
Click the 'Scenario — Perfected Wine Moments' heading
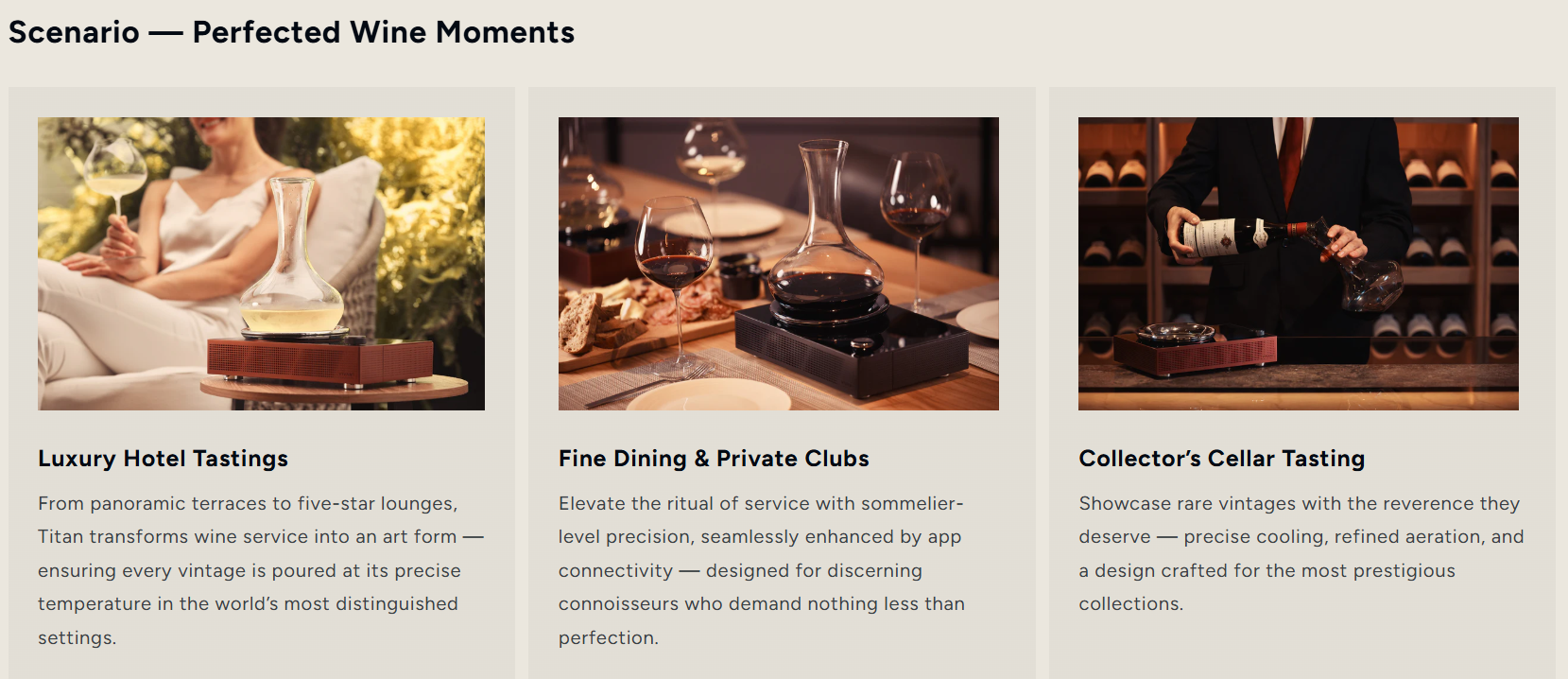click(x=291, y=32)
